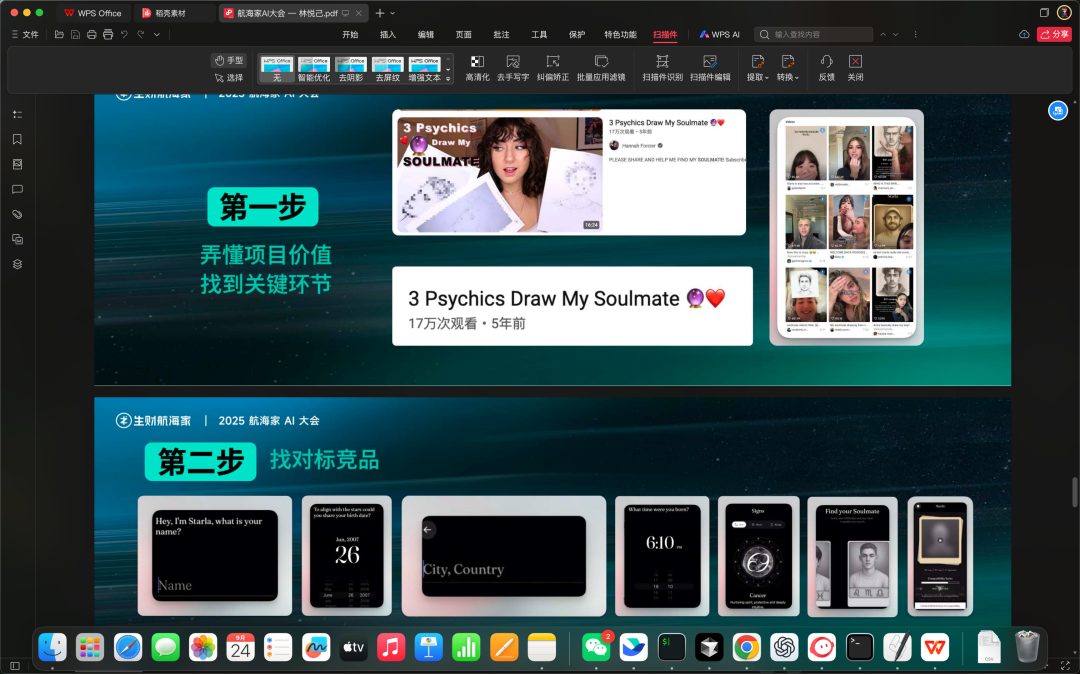Open the page thumbnails panel in left sidebar
This screenshot has width=1080, height=674.
pyautogui.click(x=17, y=164)
